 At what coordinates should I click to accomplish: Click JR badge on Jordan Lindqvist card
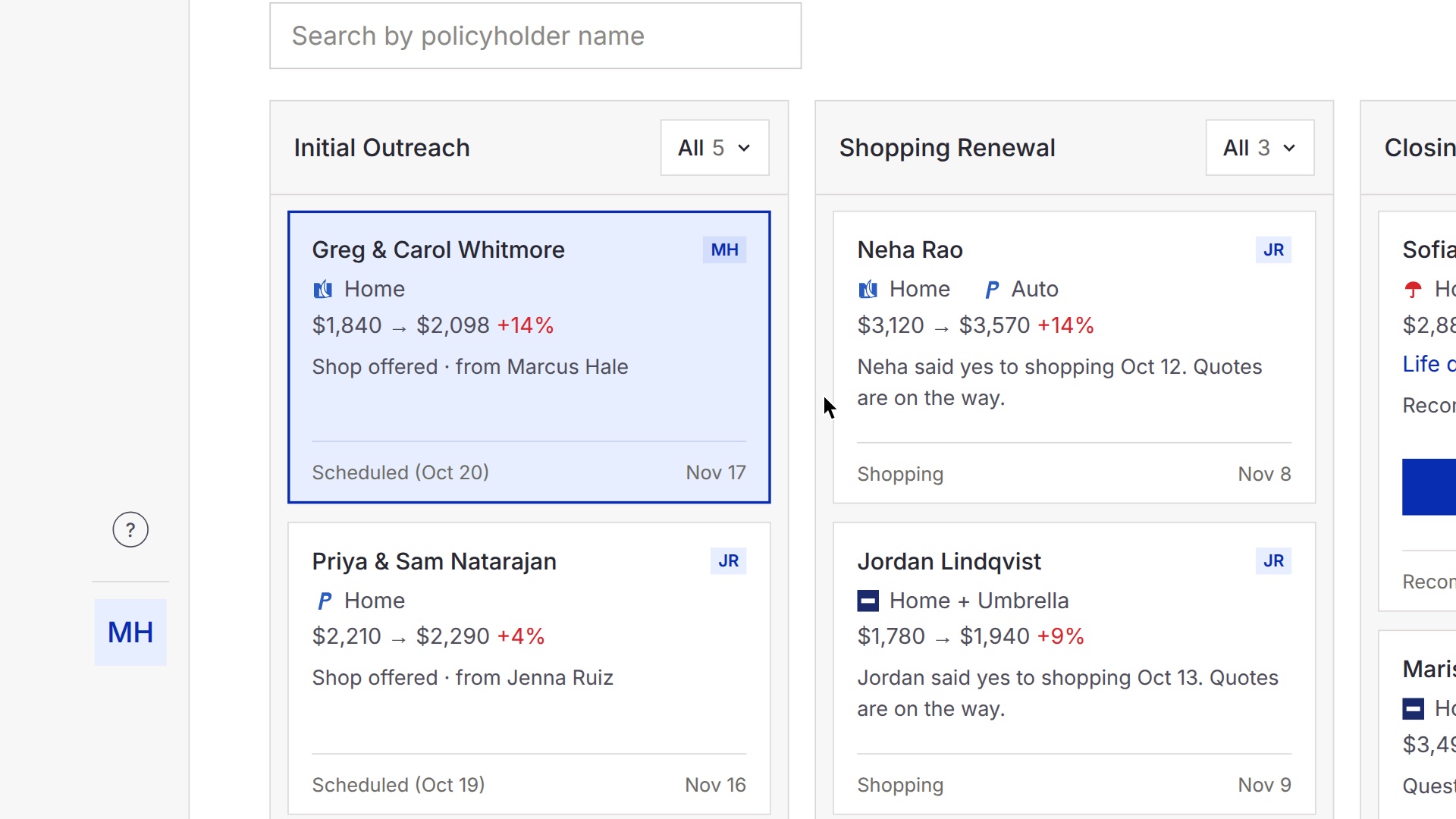1273,560
